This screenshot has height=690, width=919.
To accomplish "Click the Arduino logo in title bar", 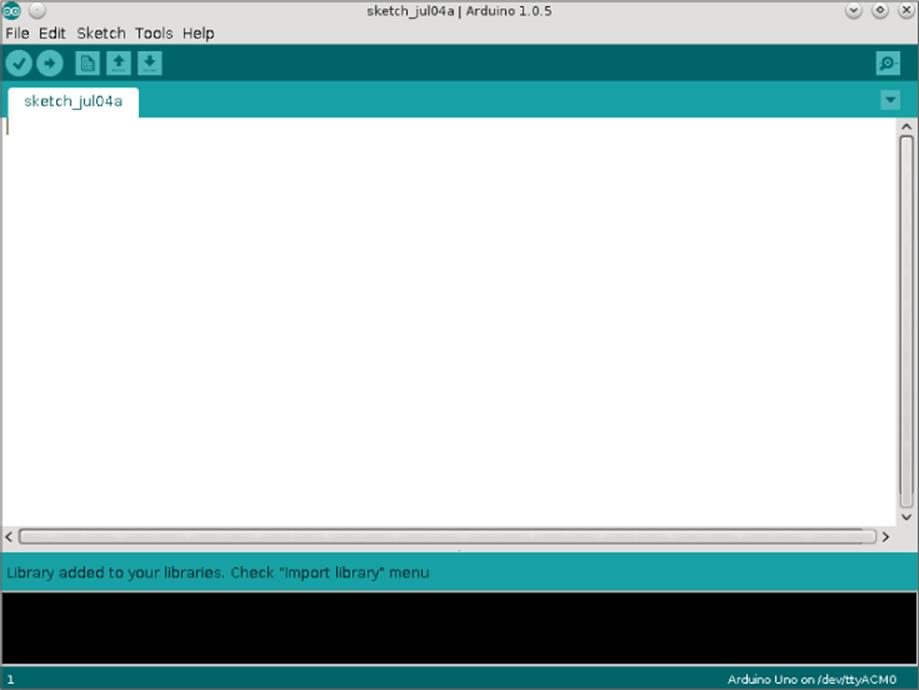I will (12, 11).
